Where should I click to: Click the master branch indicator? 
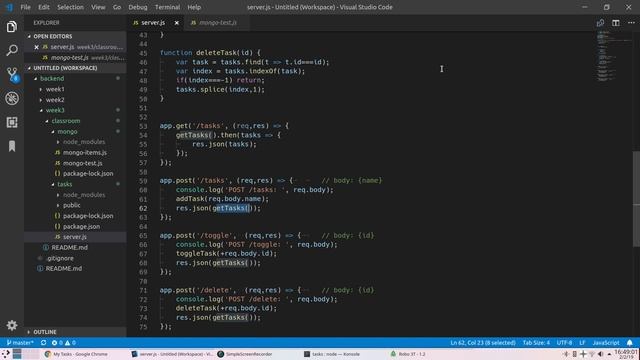point(20,343)
